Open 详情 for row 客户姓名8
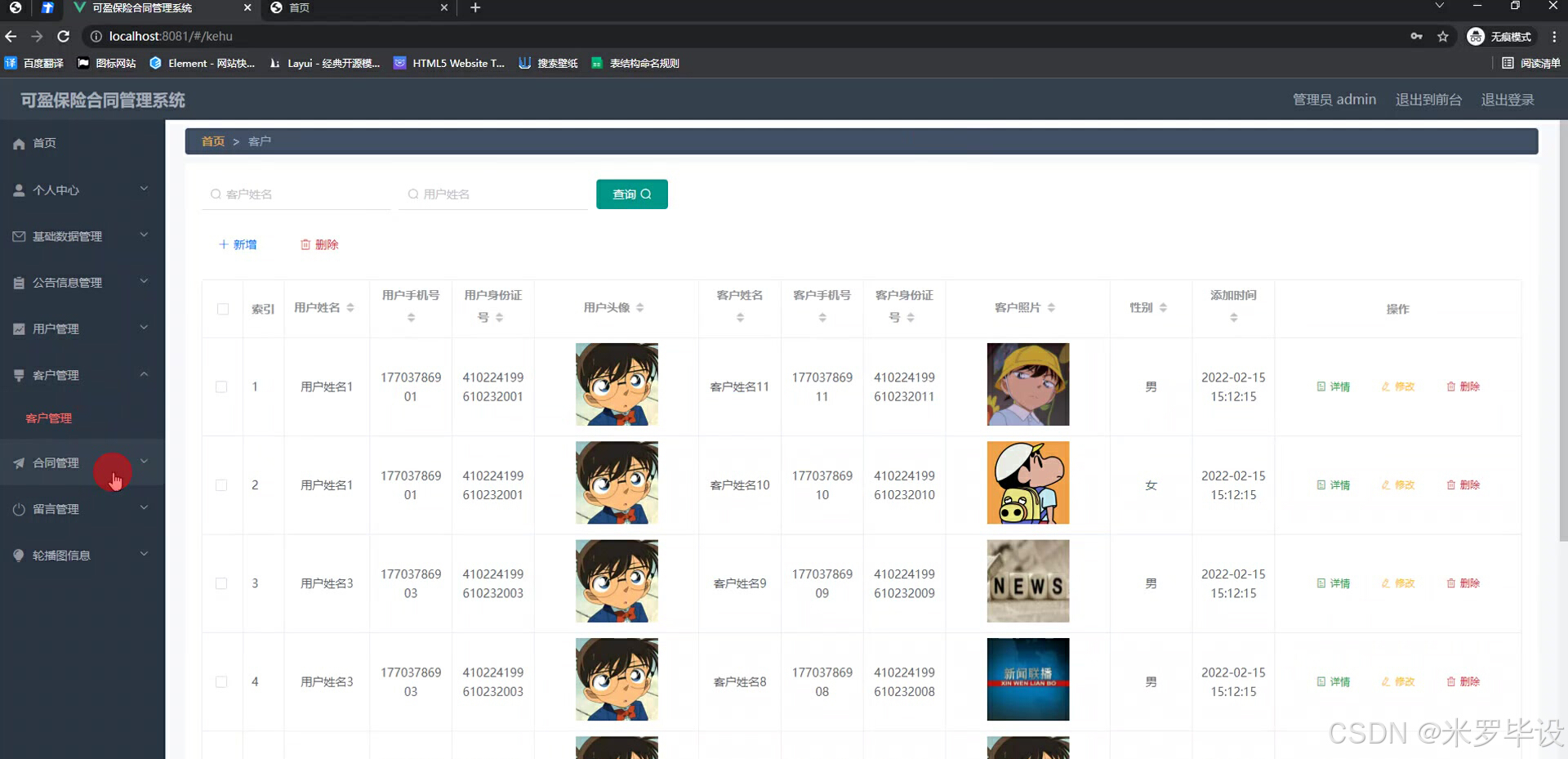The image size is (1568, 759). pos(1334,682)
